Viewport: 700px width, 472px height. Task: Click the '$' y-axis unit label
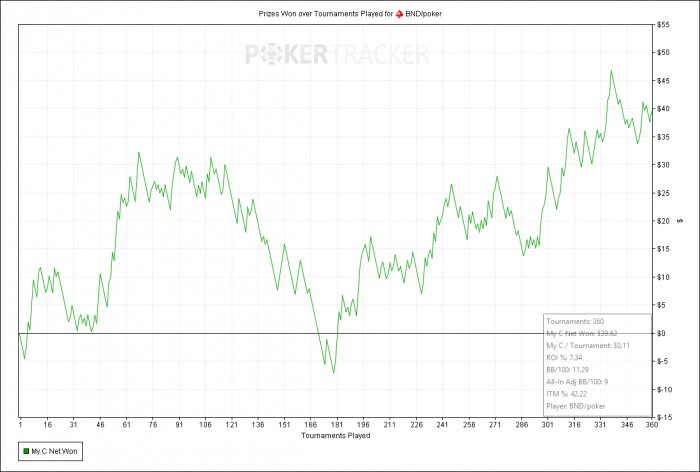pyautogui.click(x=680, y=221)
